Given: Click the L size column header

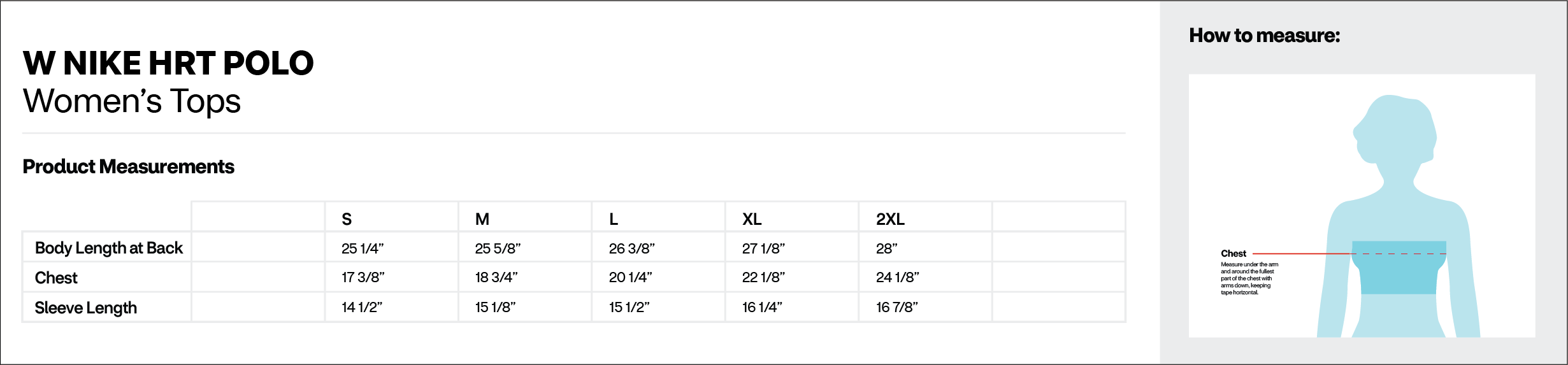Looking at the screenshot, I should pos(614,219).
